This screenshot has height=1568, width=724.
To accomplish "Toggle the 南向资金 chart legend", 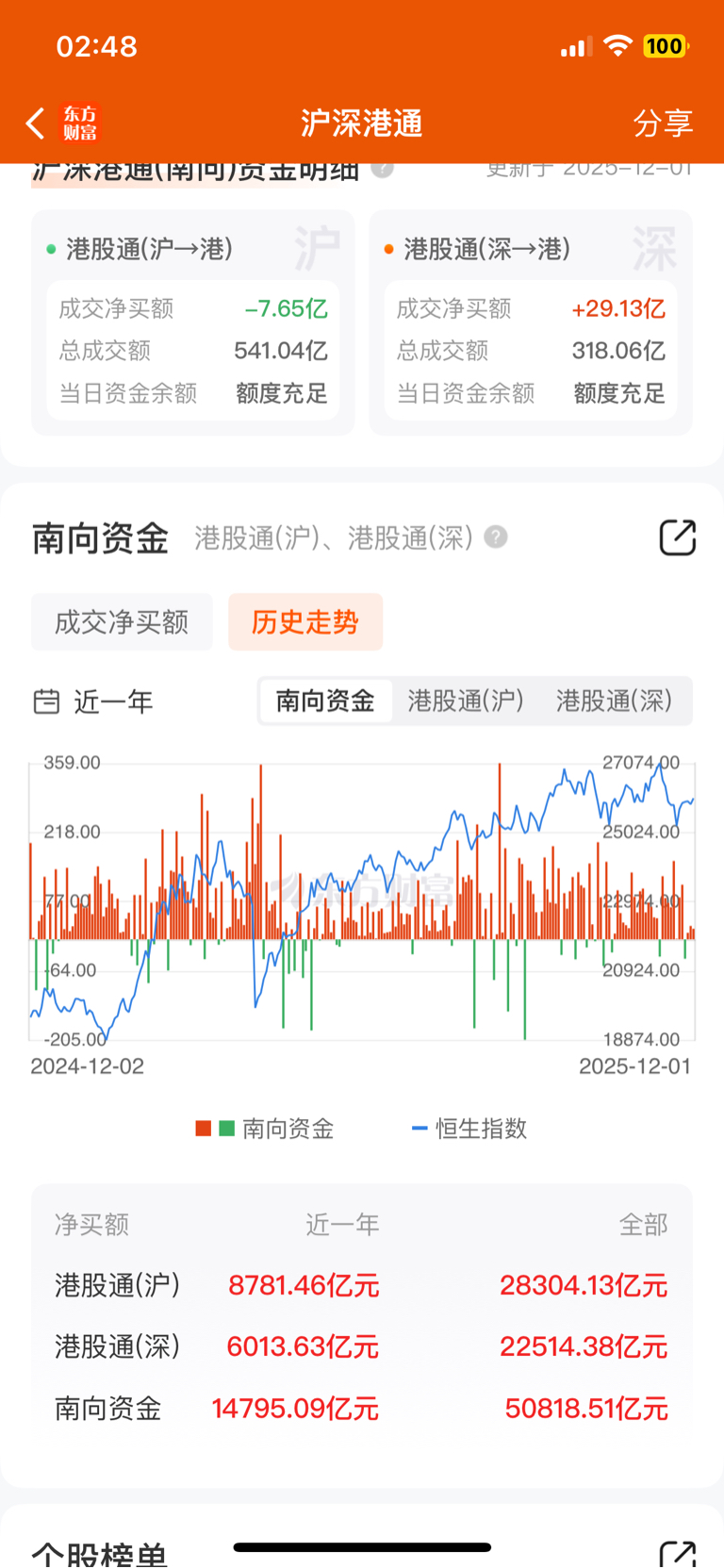I will click(x=265, y=1129).
